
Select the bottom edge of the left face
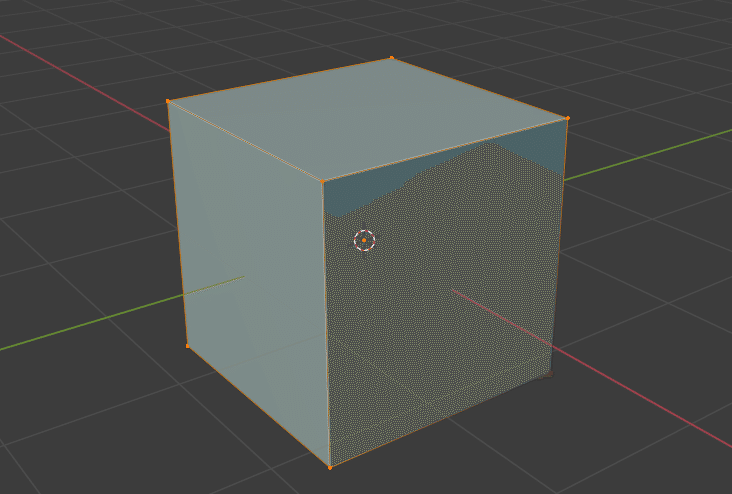(259, 406)
